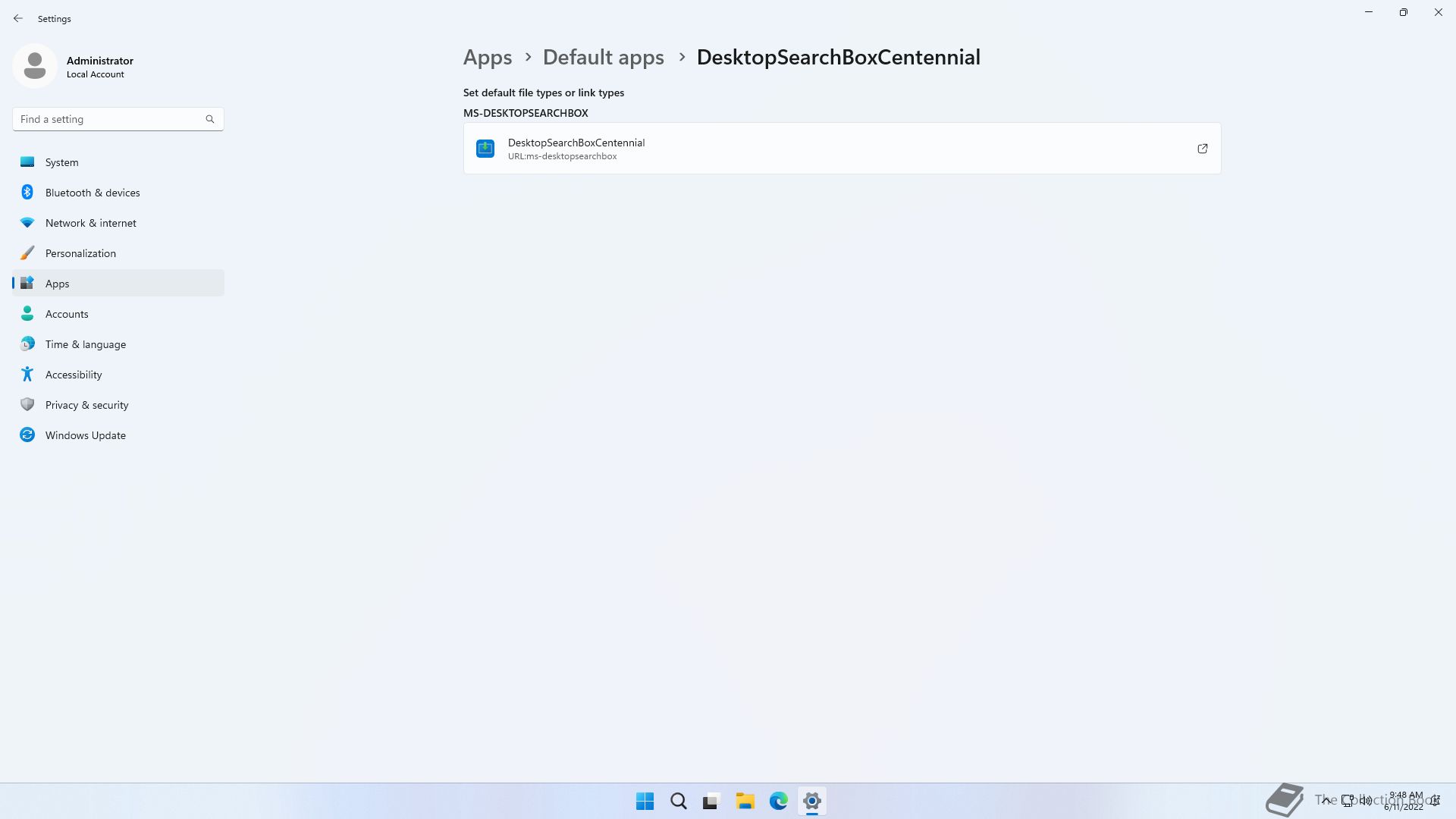Open Microsoft Edge from the taskbar

pyautogui.click(x=778, y=801)
